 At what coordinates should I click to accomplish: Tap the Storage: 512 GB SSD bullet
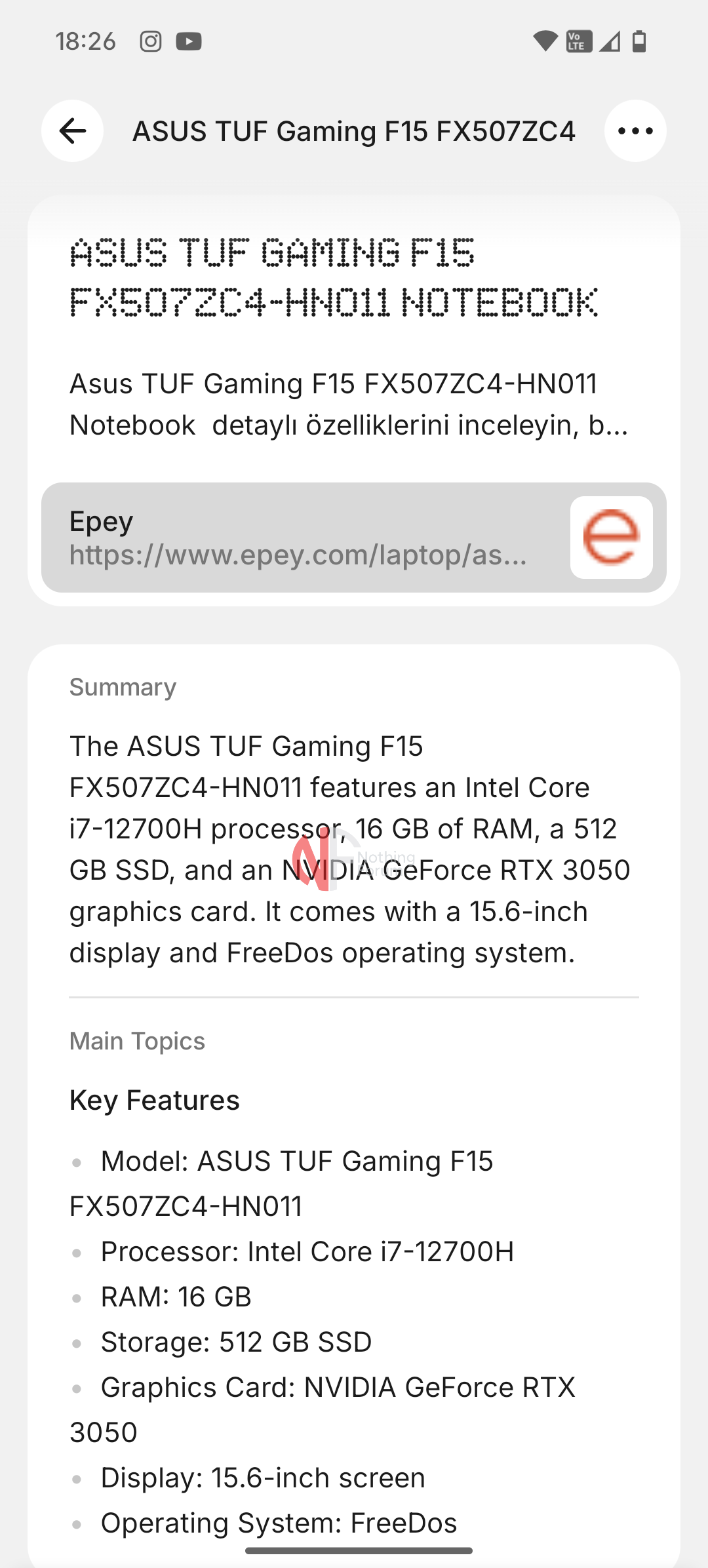click(x=236, y=1342)
